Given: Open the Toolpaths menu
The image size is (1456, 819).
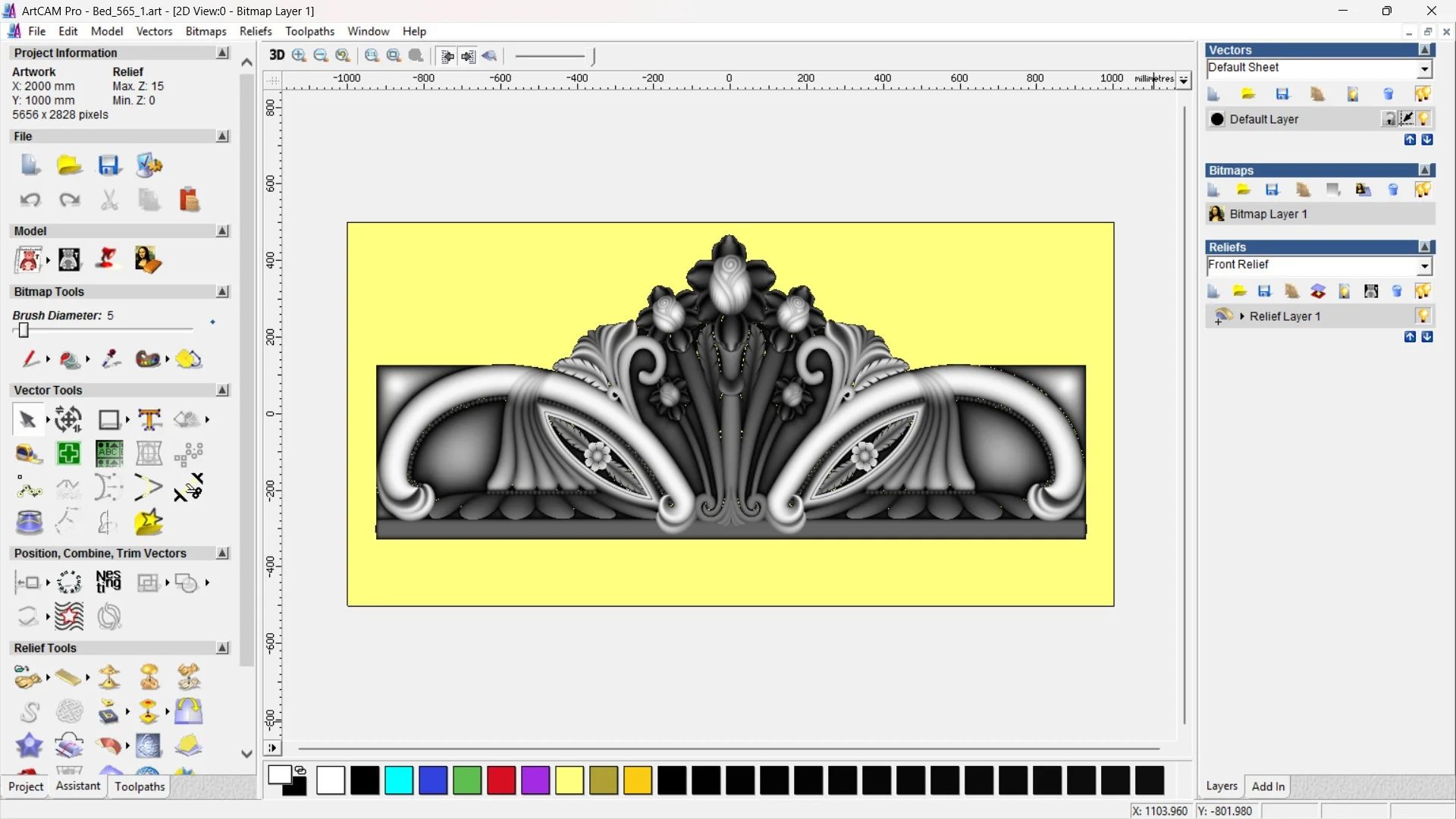Looking at the screenshot, I should [x=309, y=31].
